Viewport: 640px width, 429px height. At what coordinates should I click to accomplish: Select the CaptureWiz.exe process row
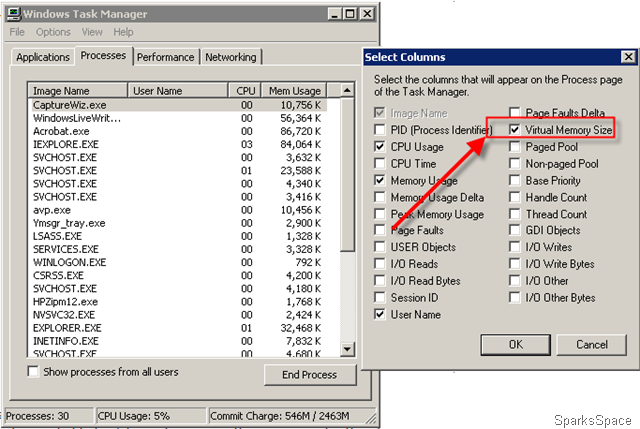tap(179, 105)
